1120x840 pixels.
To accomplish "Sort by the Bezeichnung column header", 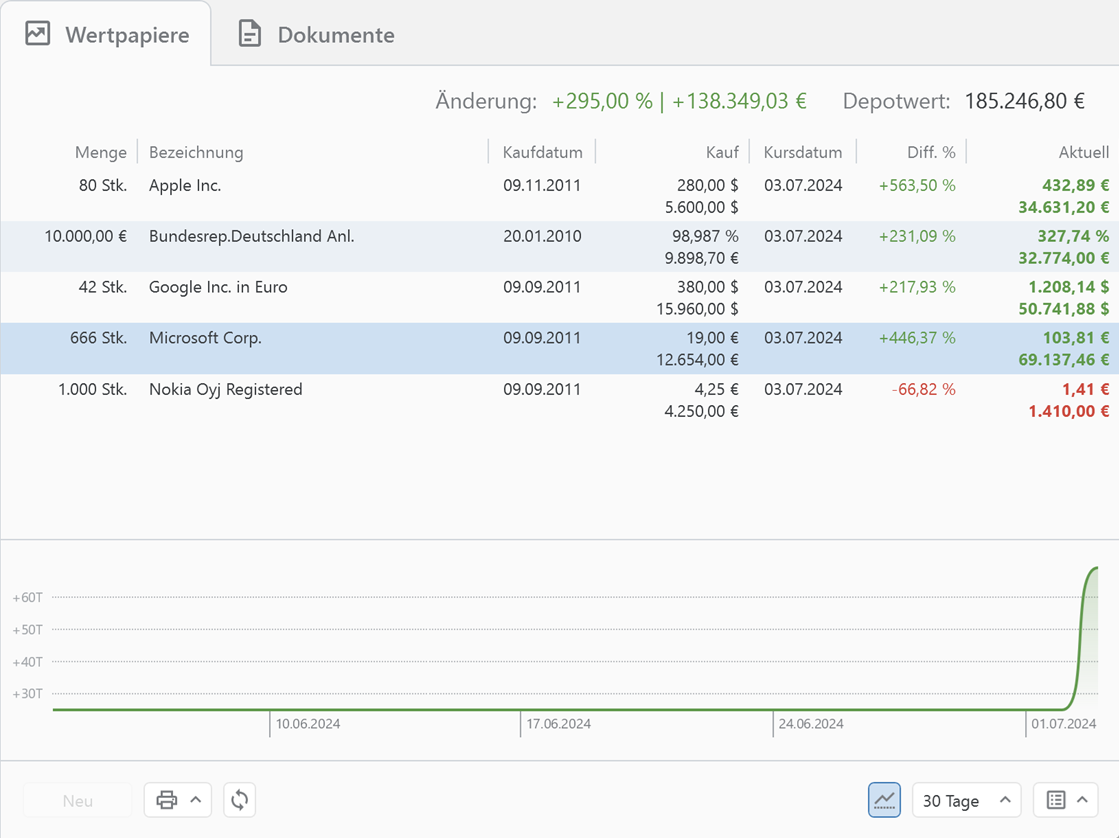I will pos(196,152).
